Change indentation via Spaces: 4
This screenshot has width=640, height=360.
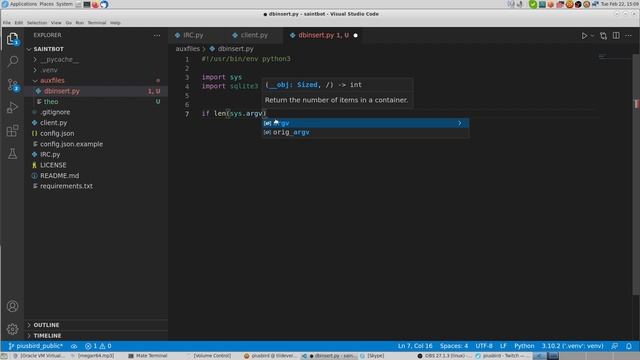pos(454,346)
